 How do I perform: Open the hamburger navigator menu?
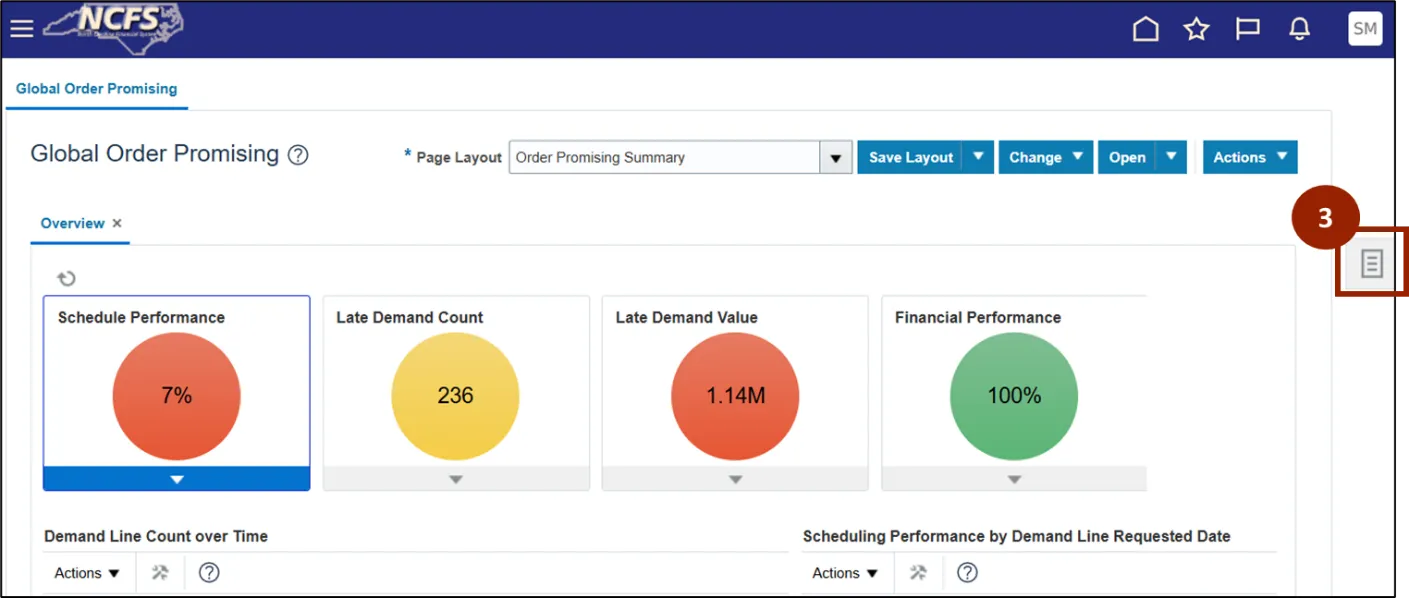[x=21, y=29]
